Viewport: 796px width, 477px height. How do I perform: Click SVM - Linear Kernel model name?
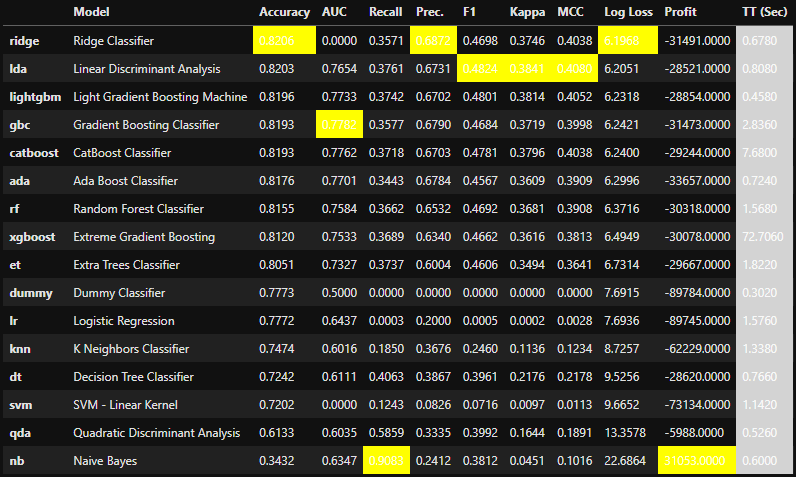pyautogui.click(x=125, y=405)
